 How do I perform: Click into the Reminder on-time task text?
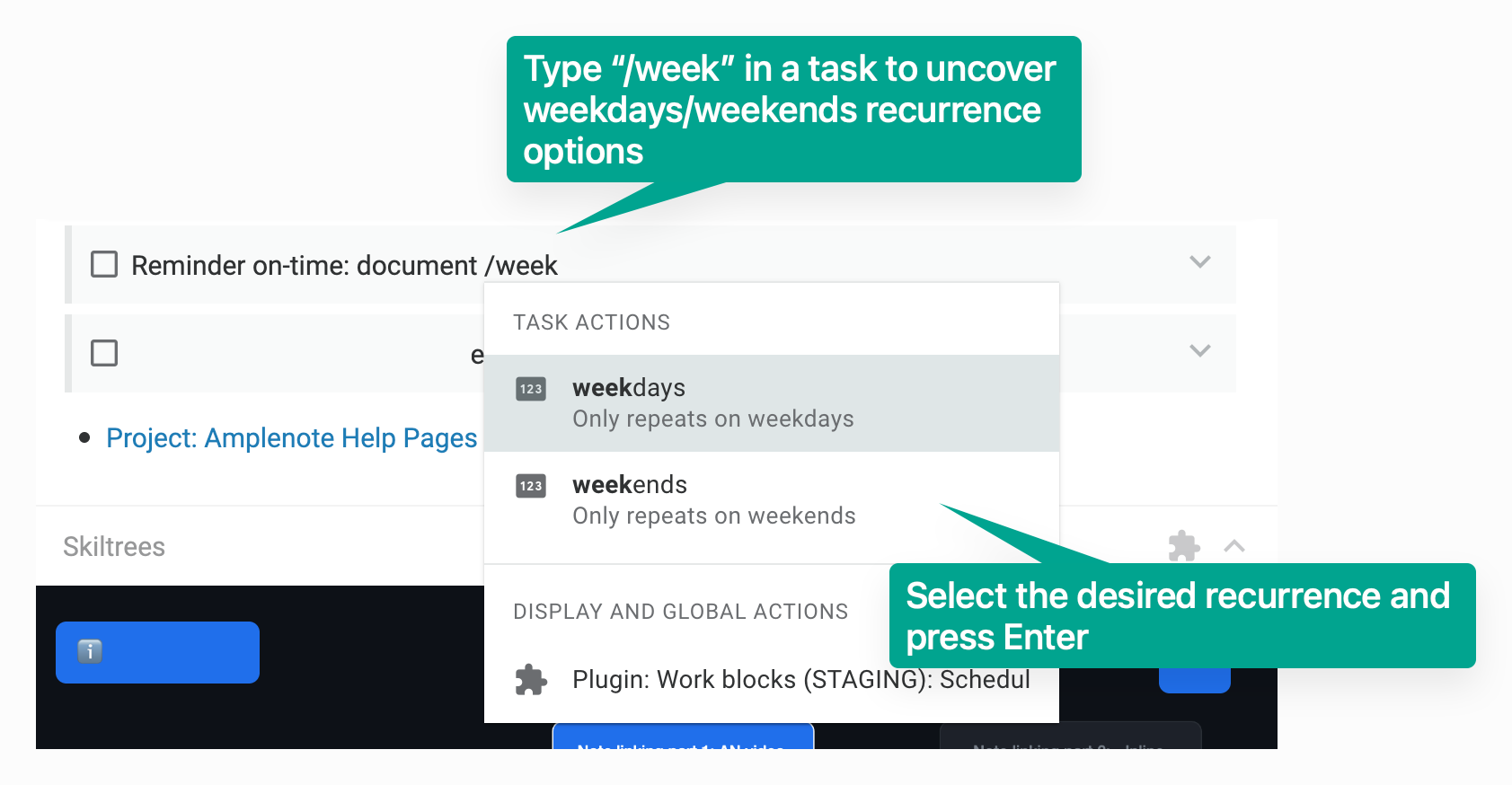[344, 266]
